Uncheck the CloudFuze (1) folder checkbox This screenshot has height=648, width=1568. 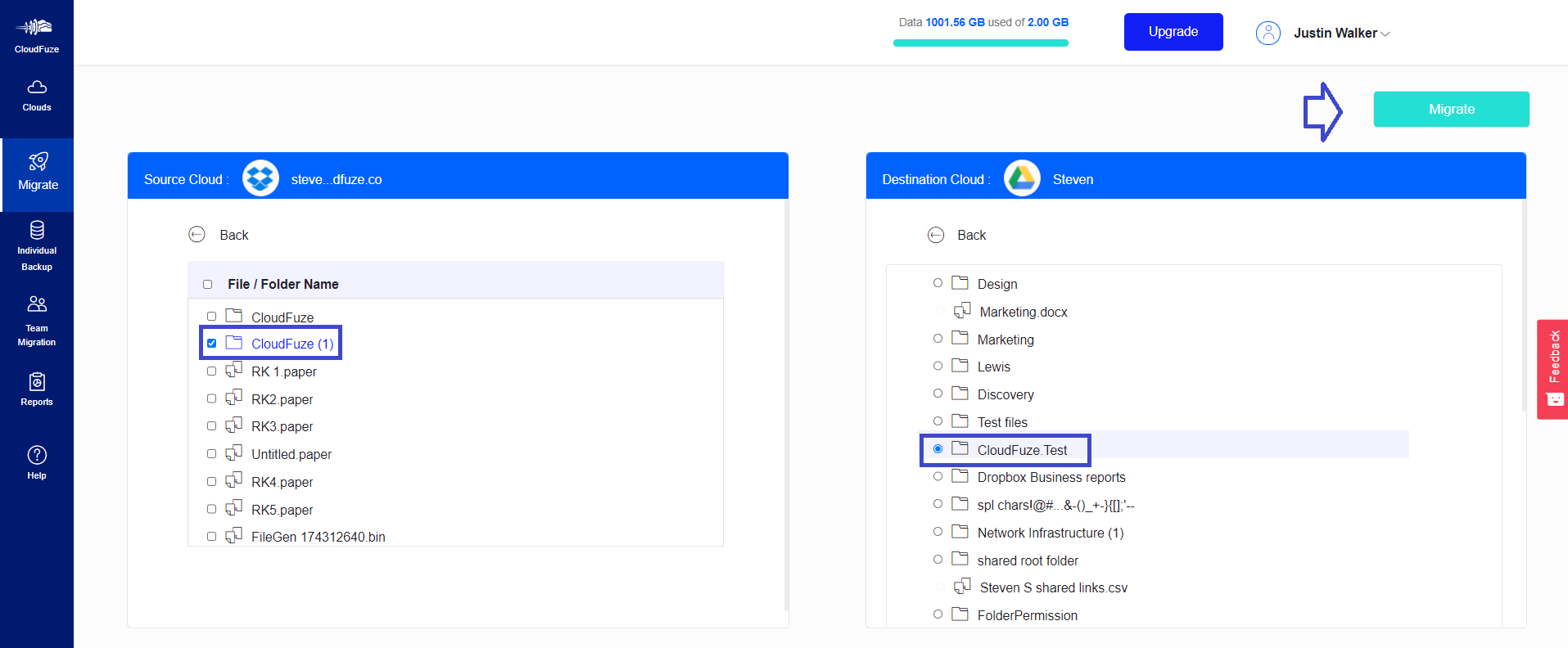click(x=211, y=344)
